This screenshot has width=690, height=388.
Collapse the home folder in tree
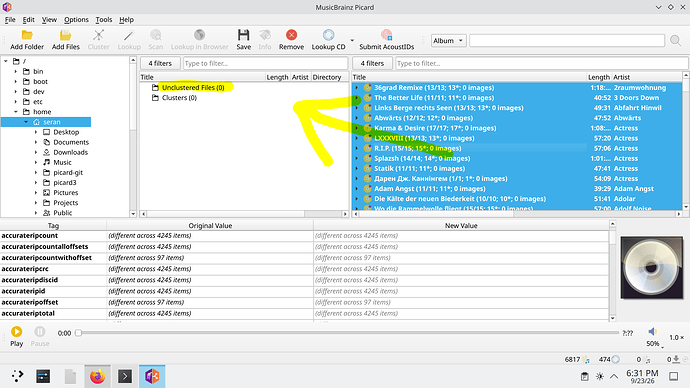[16, 112]
